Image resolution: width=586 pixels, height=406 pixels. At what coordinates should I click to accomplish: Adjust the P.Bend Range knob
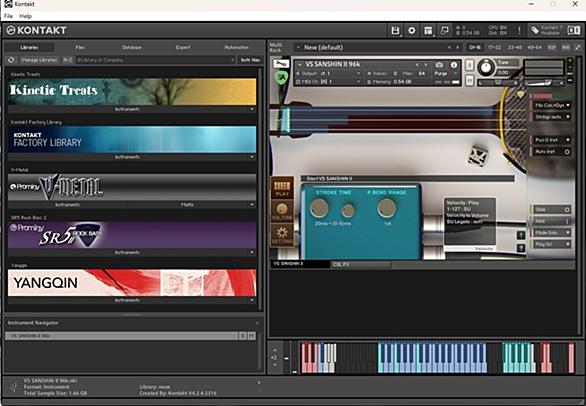tap(387, 208)
